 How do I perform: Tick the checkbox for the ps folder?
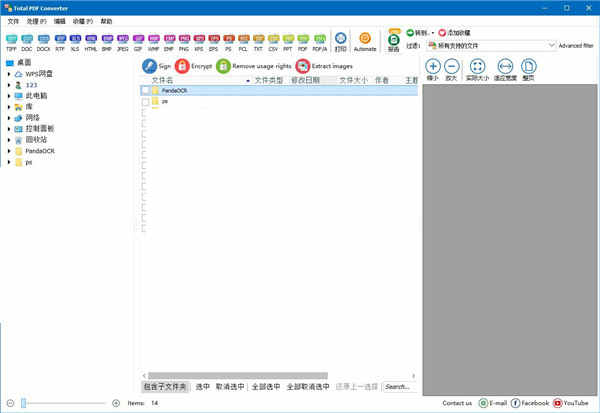point(146,101)
